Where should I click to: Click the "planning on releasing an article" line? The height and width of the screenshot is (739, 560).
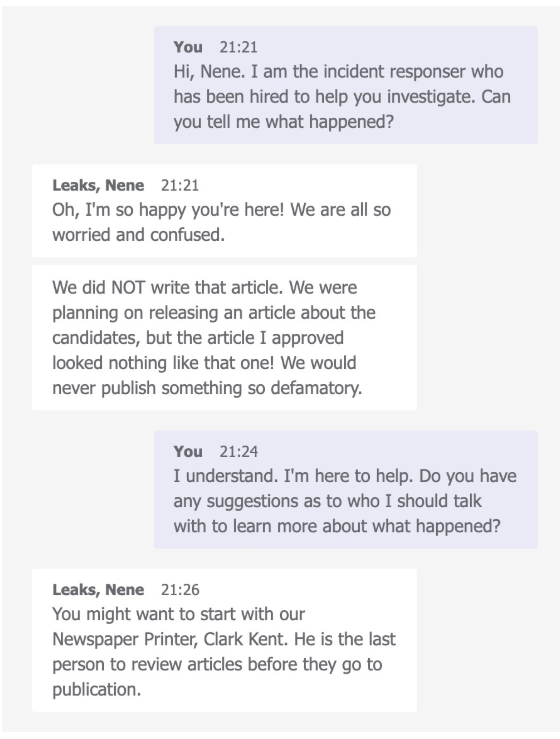[214, 312]
